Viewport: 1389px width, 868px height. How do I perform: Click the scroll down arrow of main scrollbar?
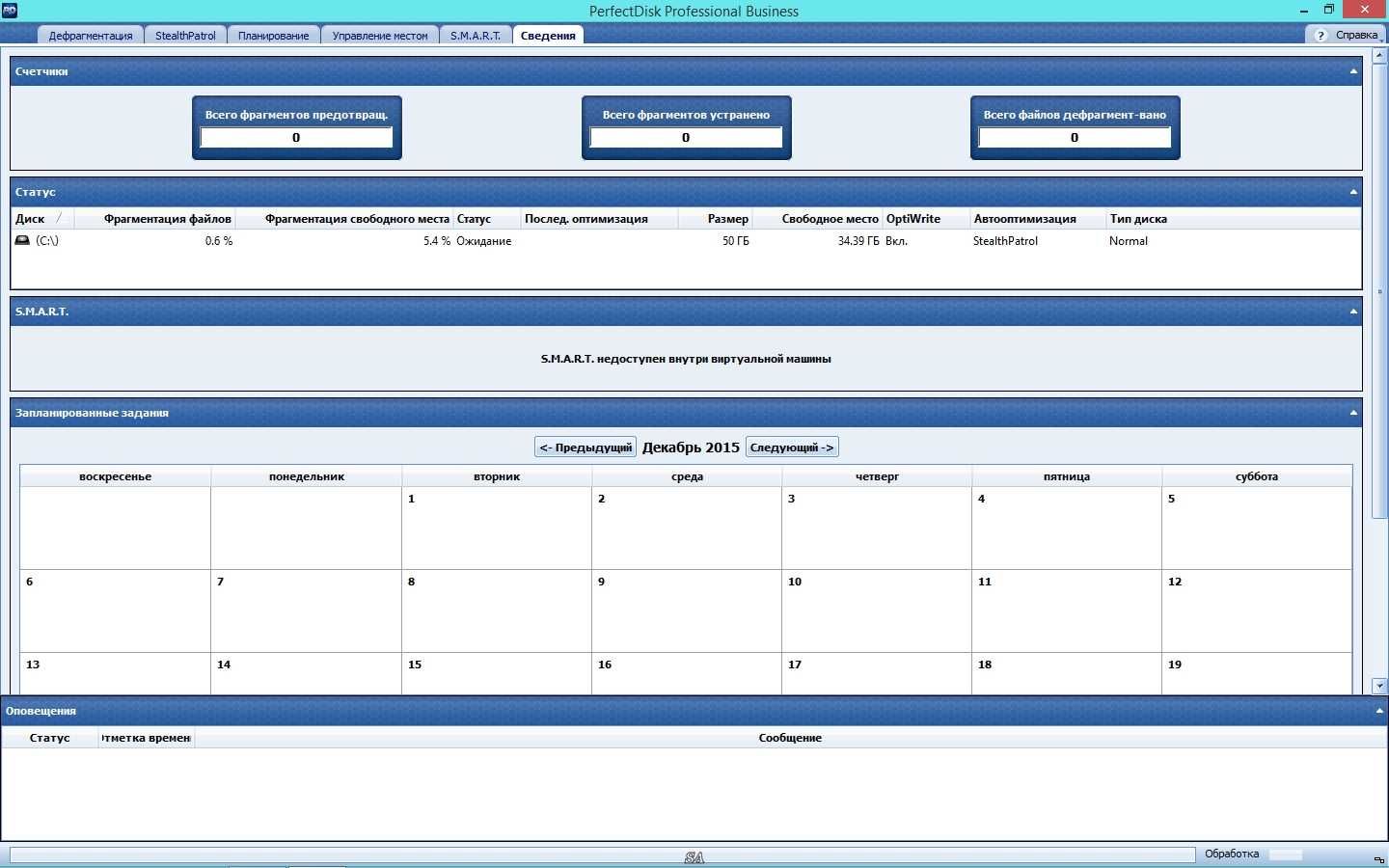(x=1379, y=686)
